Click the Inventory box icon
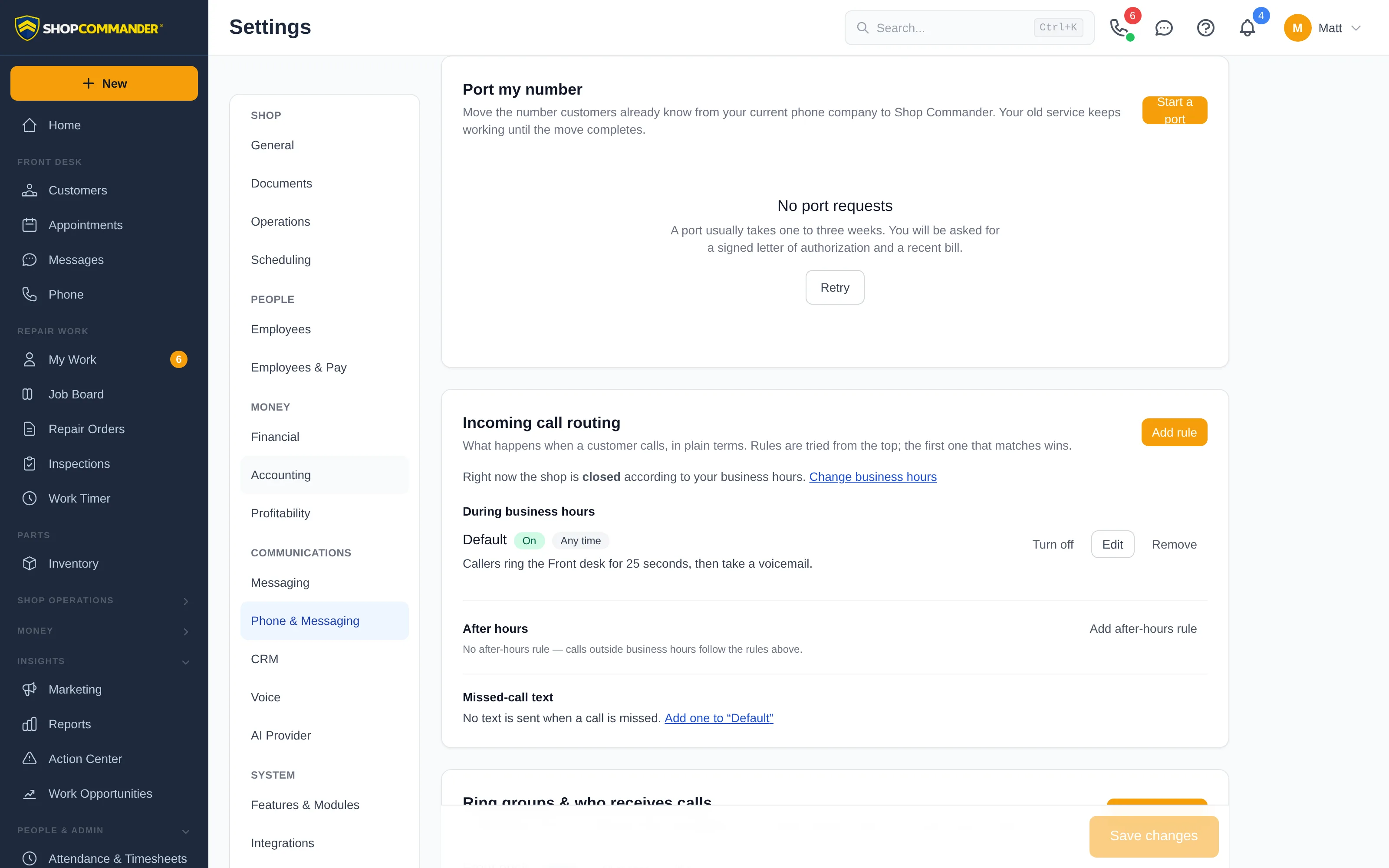Image resolution: width=1389 pixels, height=868 pixels. [29, 564]
